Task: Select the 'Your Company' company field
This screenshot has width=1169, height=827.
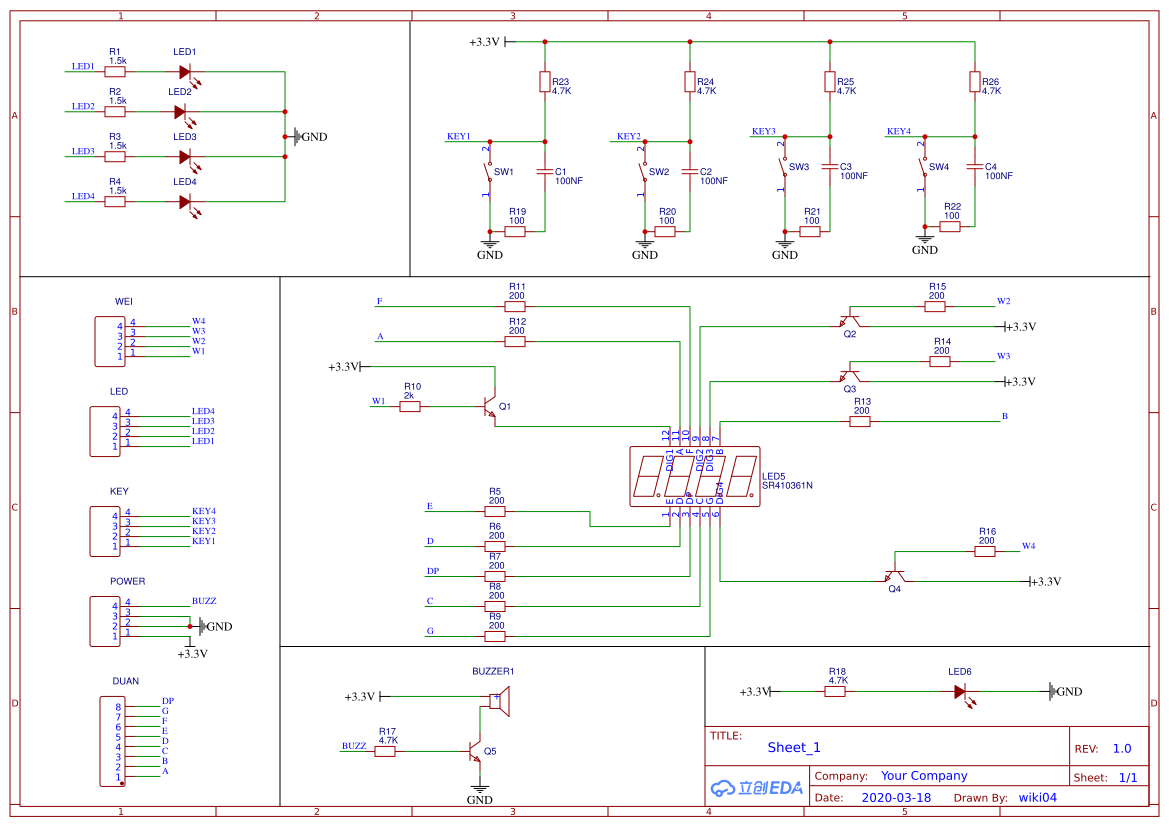Action: click(x=924, y=776)
